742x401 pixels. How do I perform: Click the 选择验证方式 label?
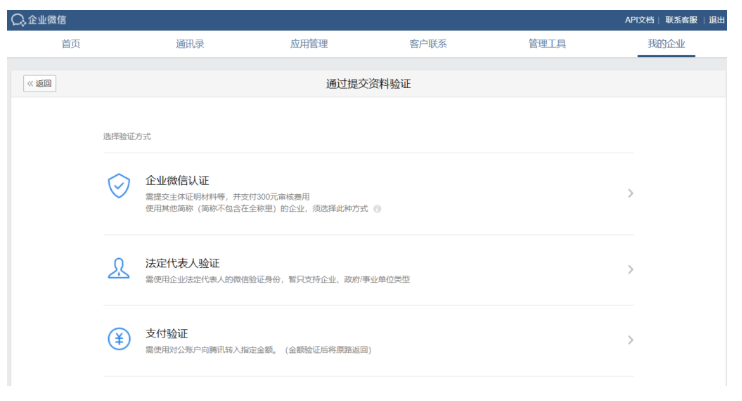click(127, 136)
